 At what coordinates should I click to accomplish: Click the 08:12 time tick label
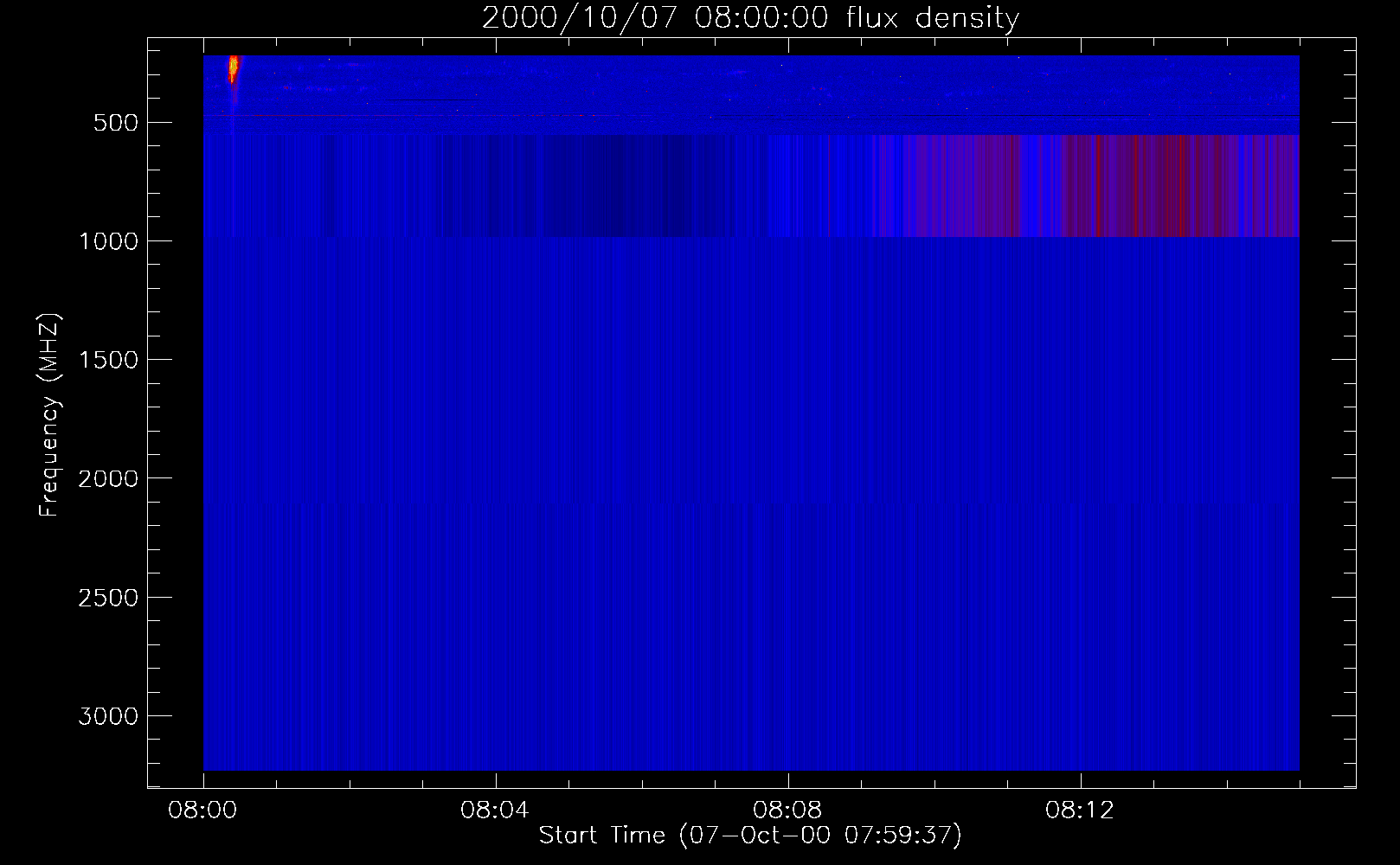point(1080,811)
